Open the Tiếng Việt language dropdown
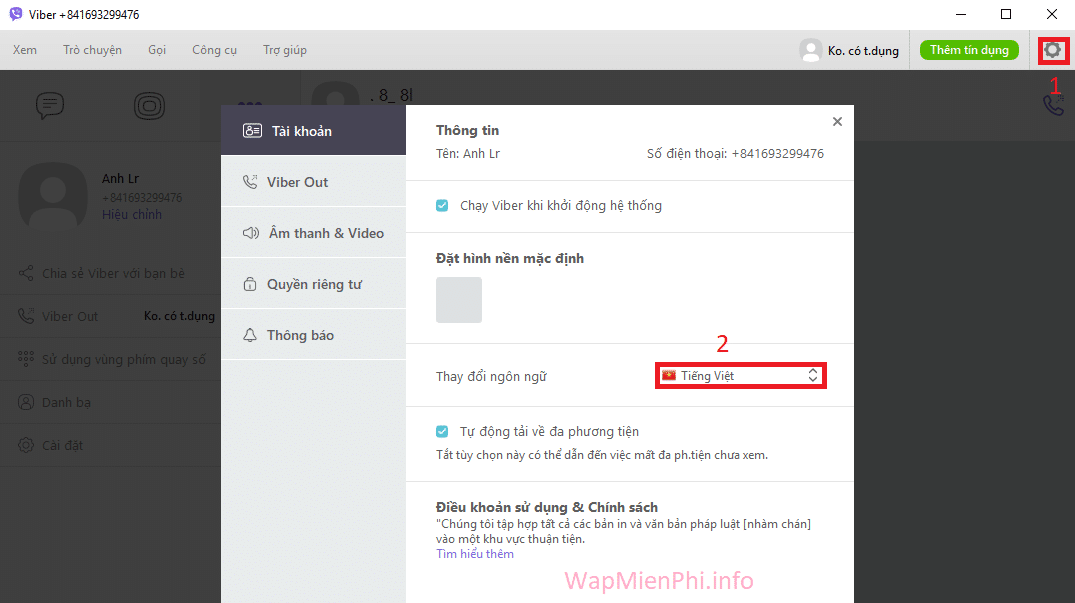 [x=740, y=376]
